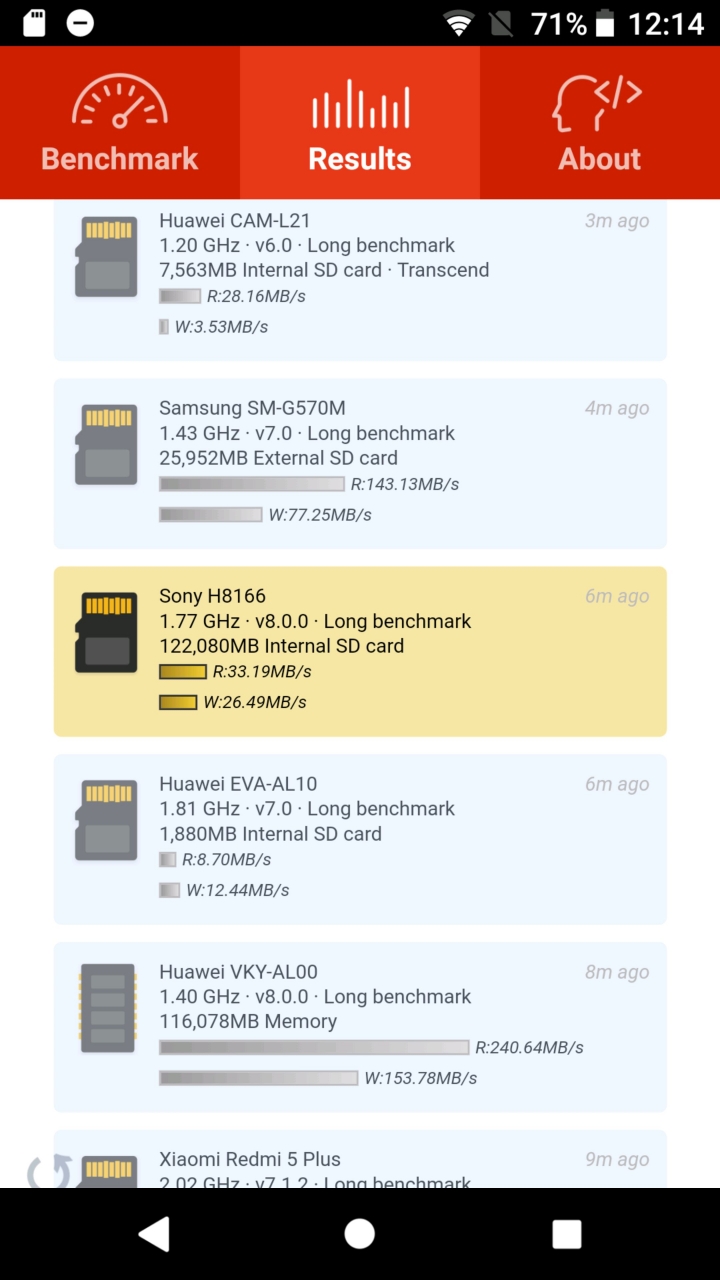This screenshot has height=1280, width=720.
Task: Tap the Huawei CAM-L21 SD card icon
Action: pos(106,257)
